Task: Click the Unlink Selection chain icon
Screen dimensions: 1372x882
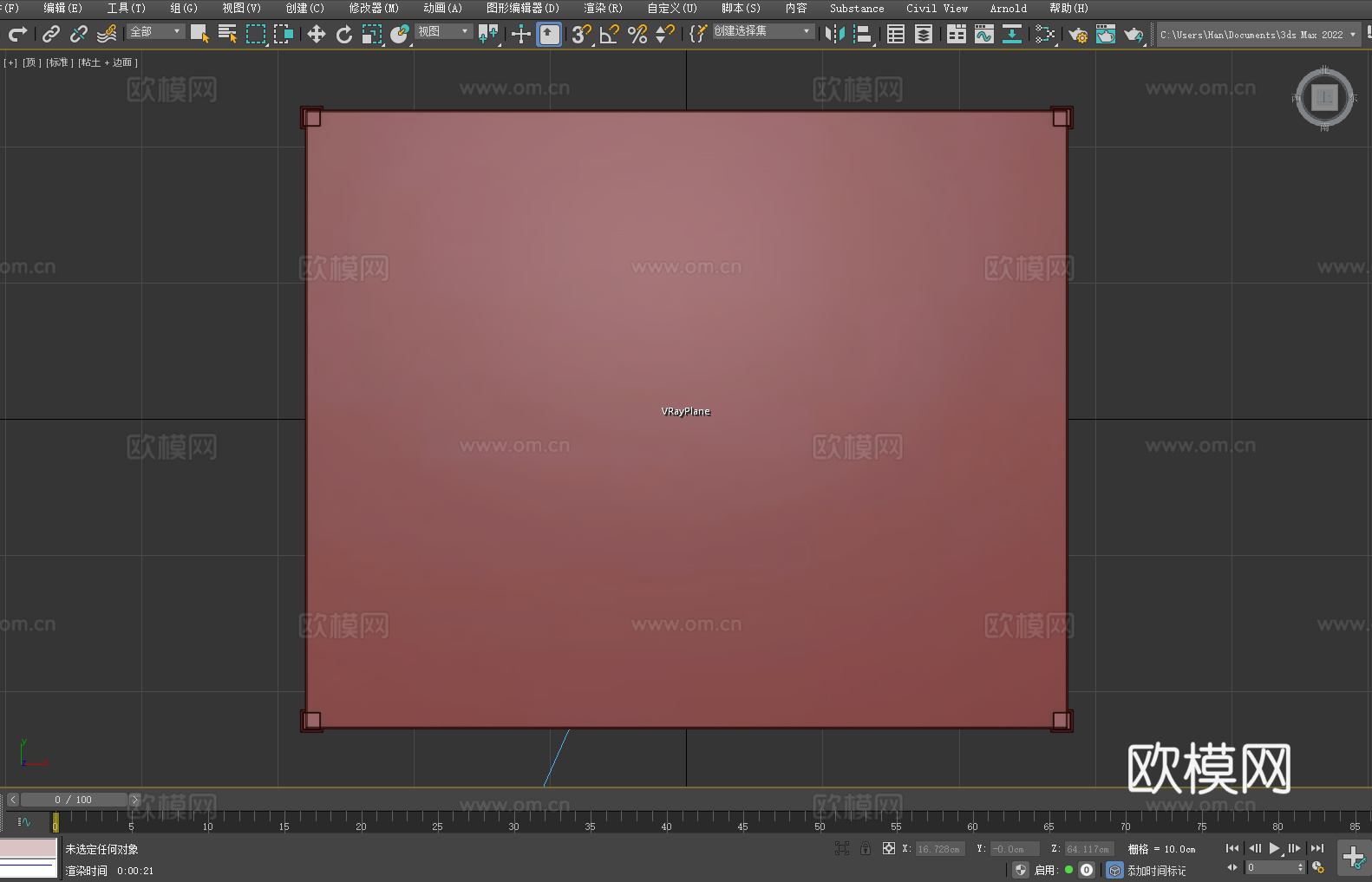Action: click(x=79, y=34)
